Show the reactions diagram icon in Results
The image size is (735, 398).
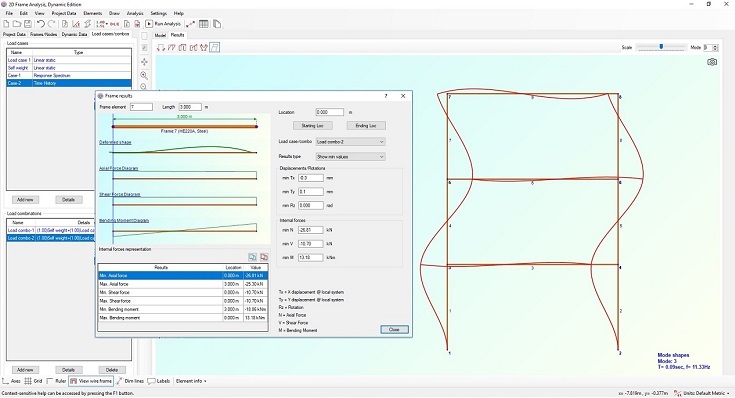click(161, 47)
